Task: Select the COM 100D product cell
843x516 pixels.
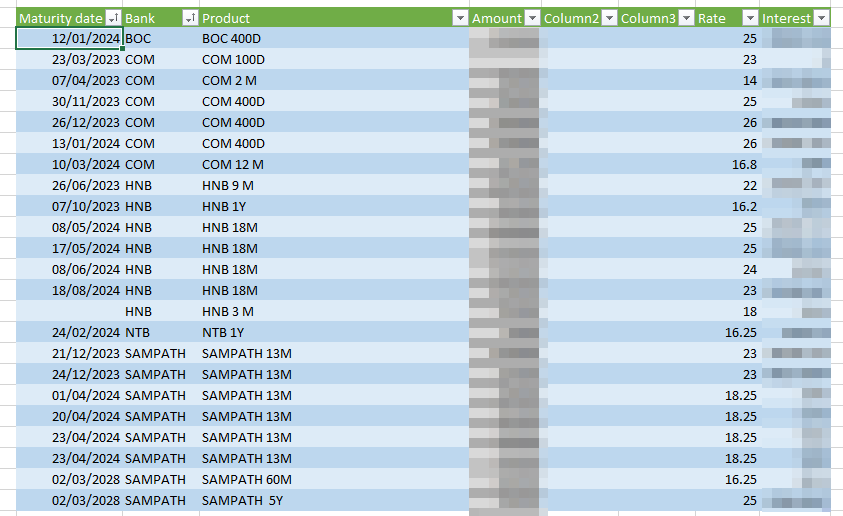Action: pos(334,59)
